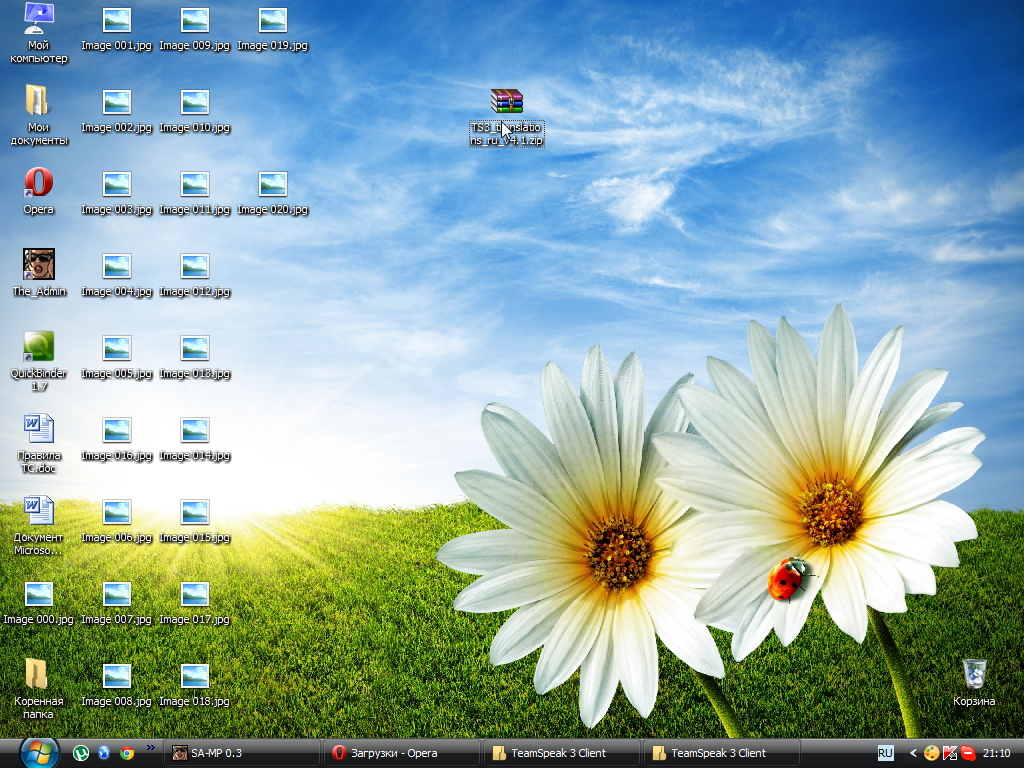Select the Image 020.jpg thumbnail
The width and height of the screenshot is (1024, 768).
(x=272, y=184)
